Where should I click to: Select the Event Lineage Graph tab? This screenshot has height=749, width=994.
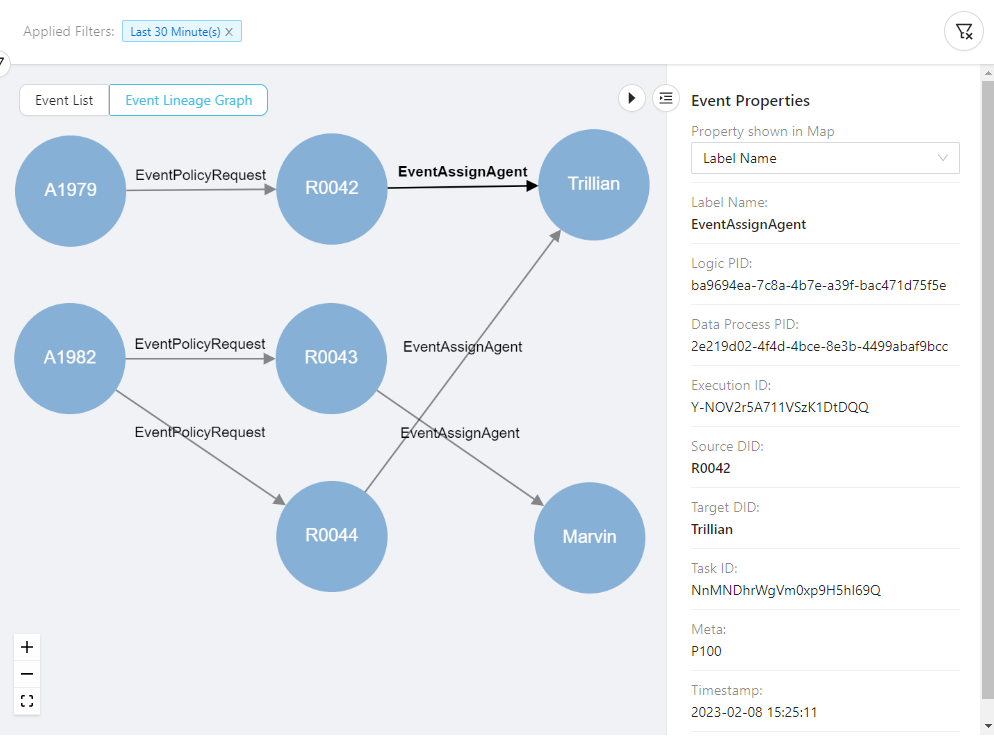[x=188, y=100]
